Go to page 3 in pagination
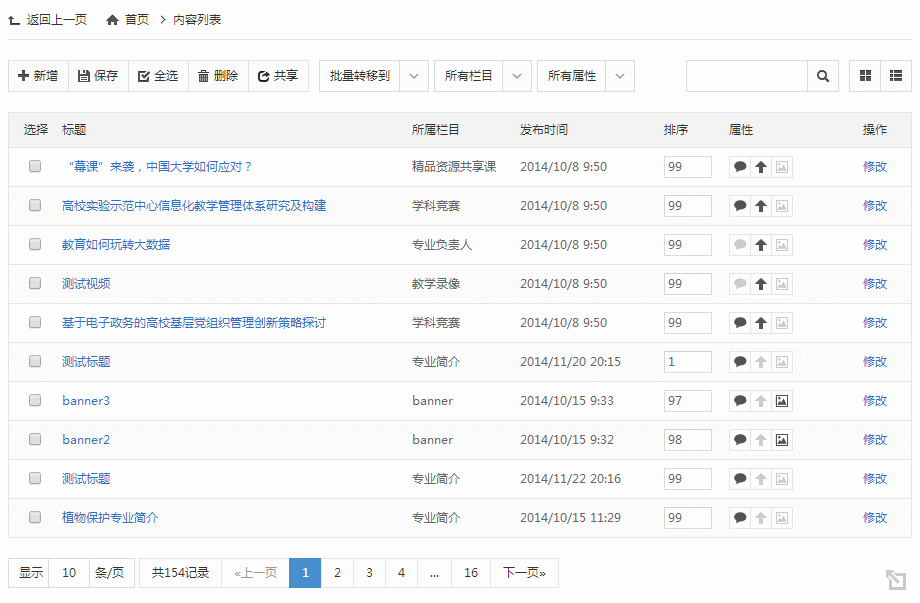 tap(369, 573)
